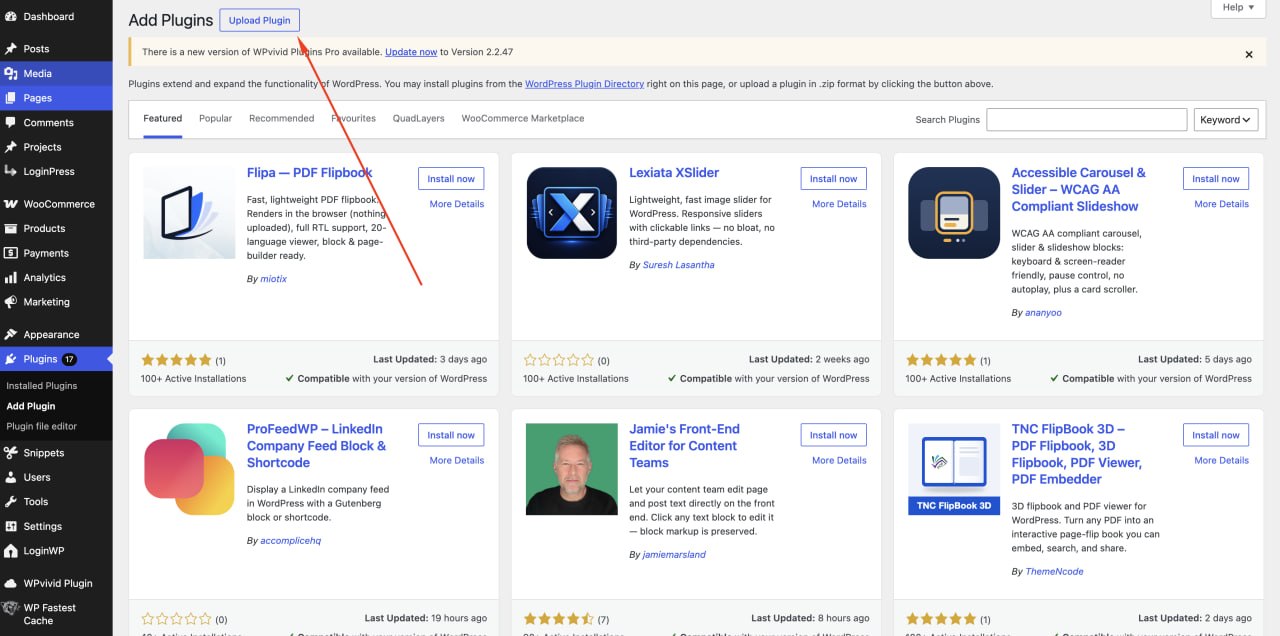Screen dimensions: 1280x636
Task: Click the Comments speech bubble icon
Action: (11, 123)
